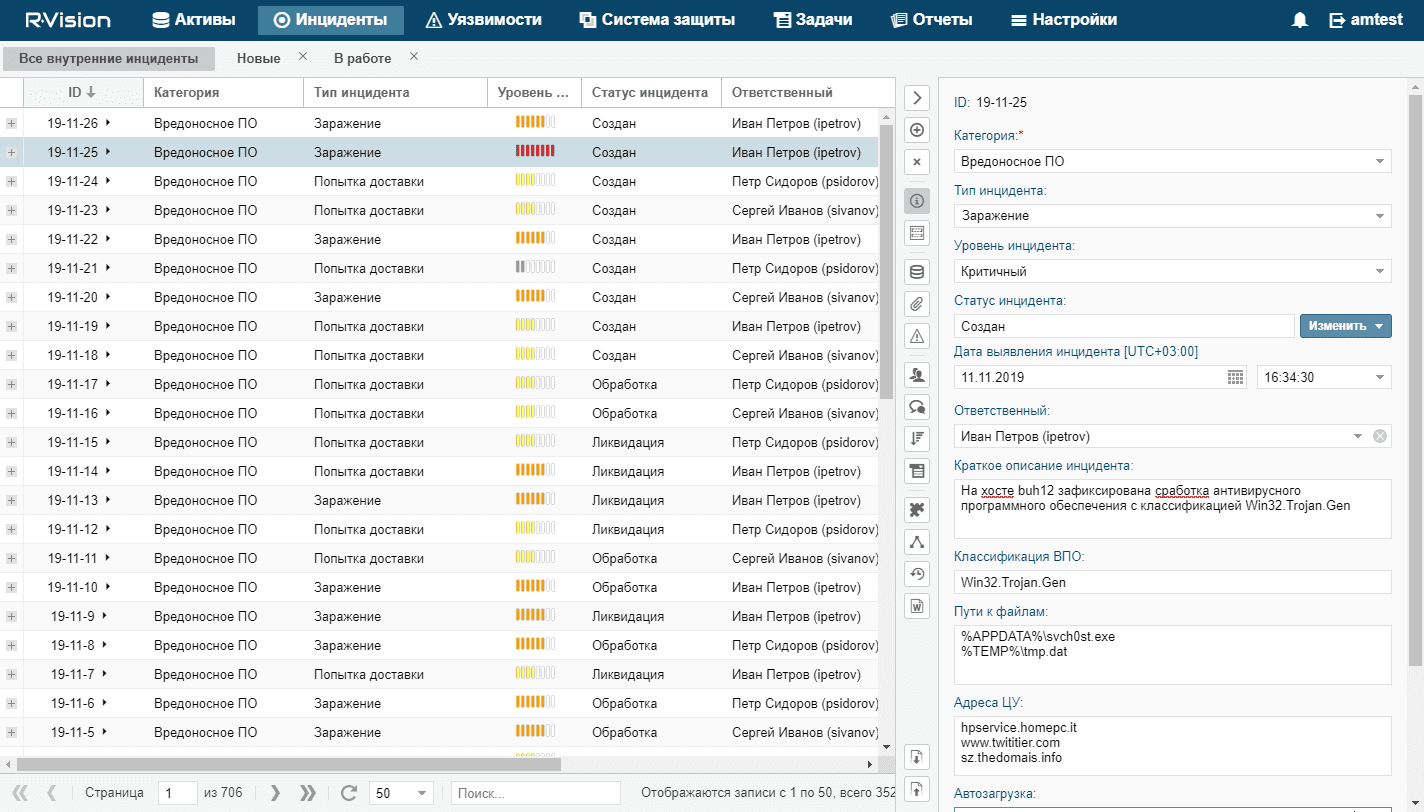Open the puzzle piece icon panel
Image resolution: width=1424 pixels, height=812 pixels.
pos(917,509)
